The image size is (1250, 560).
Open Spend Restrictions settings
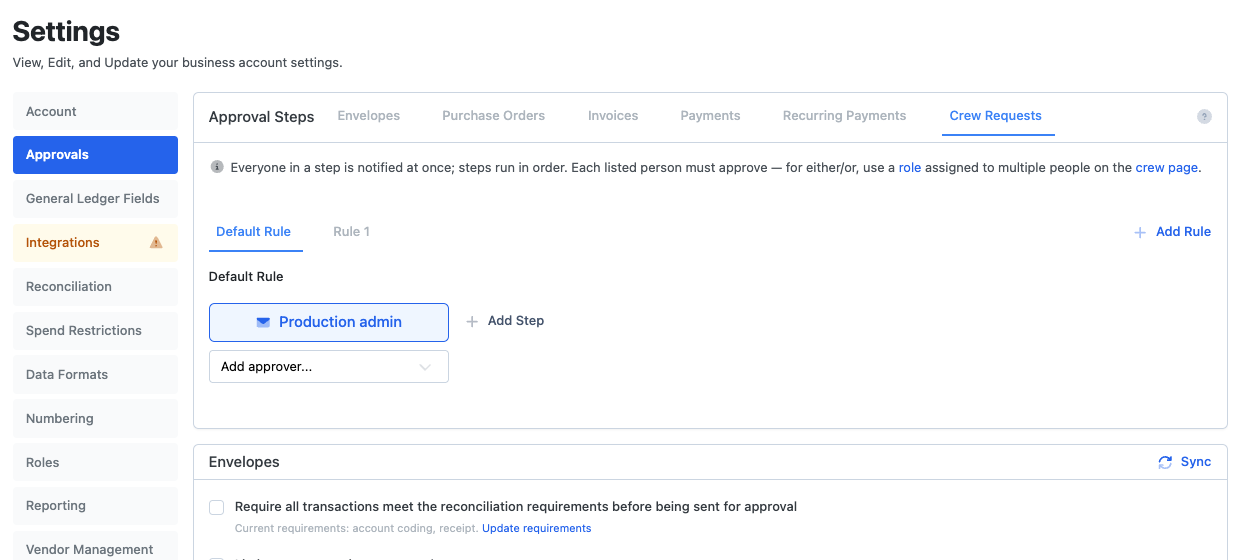(x=95, y=331)
